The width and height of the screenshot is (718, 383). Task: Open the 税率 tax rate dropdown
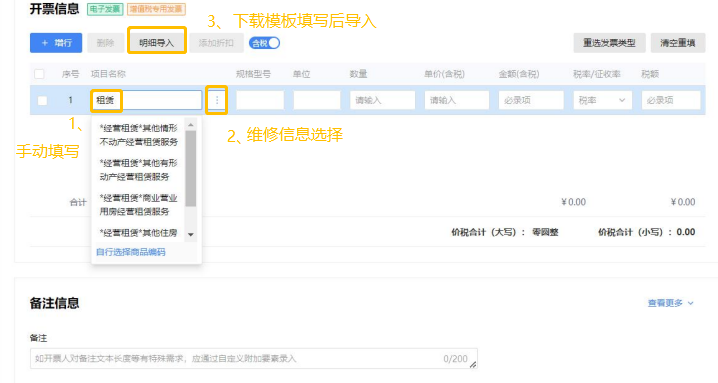pyautogui.click(x=603, y=100)
